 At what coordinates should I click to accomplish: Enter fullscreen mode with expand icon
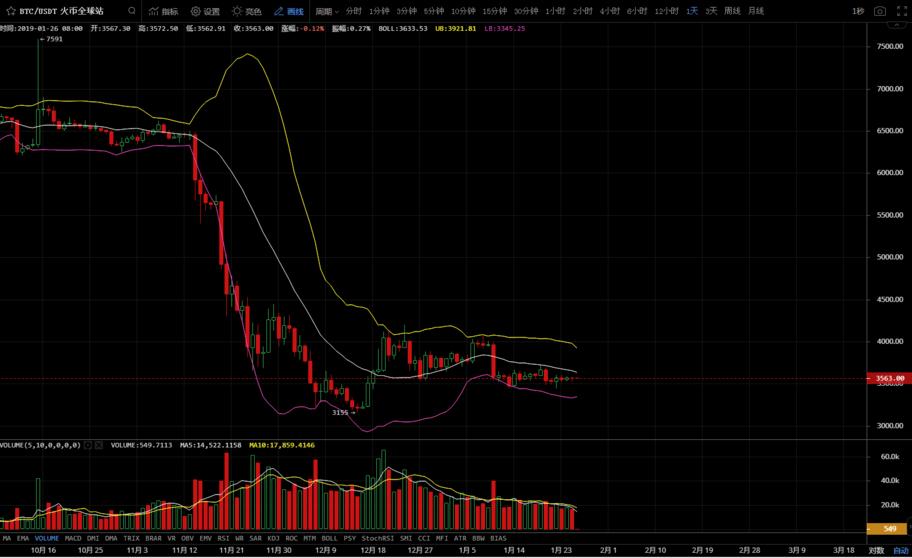click(901, 11)
